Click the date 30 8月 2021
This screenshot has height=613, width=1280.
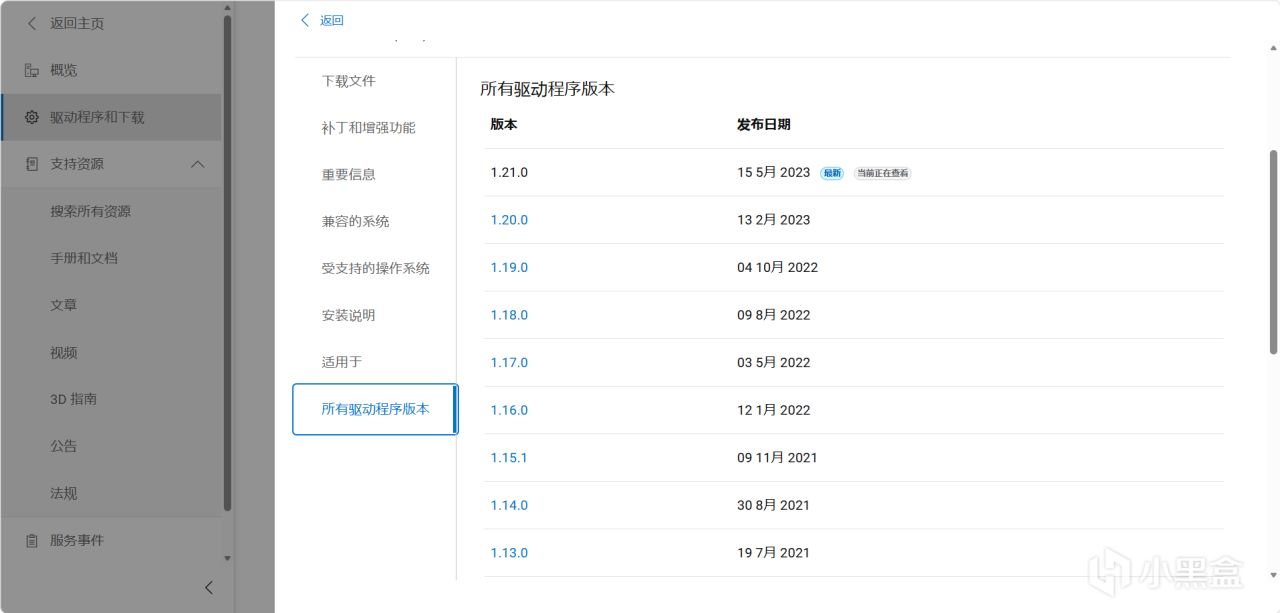point(773,505)
